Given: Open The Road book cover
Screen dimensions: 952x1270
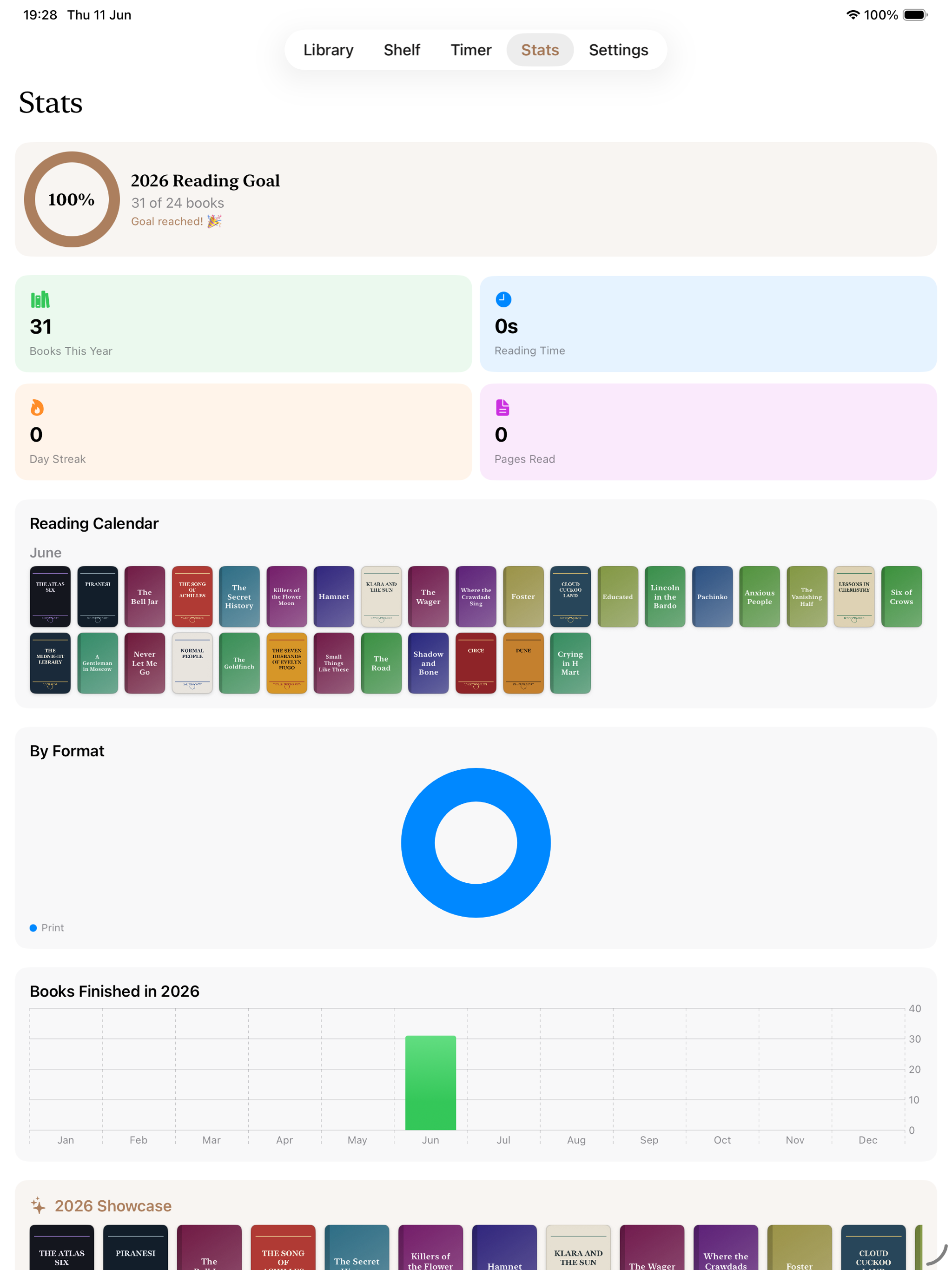Looking at the screenshot, I should coord(381,663).
